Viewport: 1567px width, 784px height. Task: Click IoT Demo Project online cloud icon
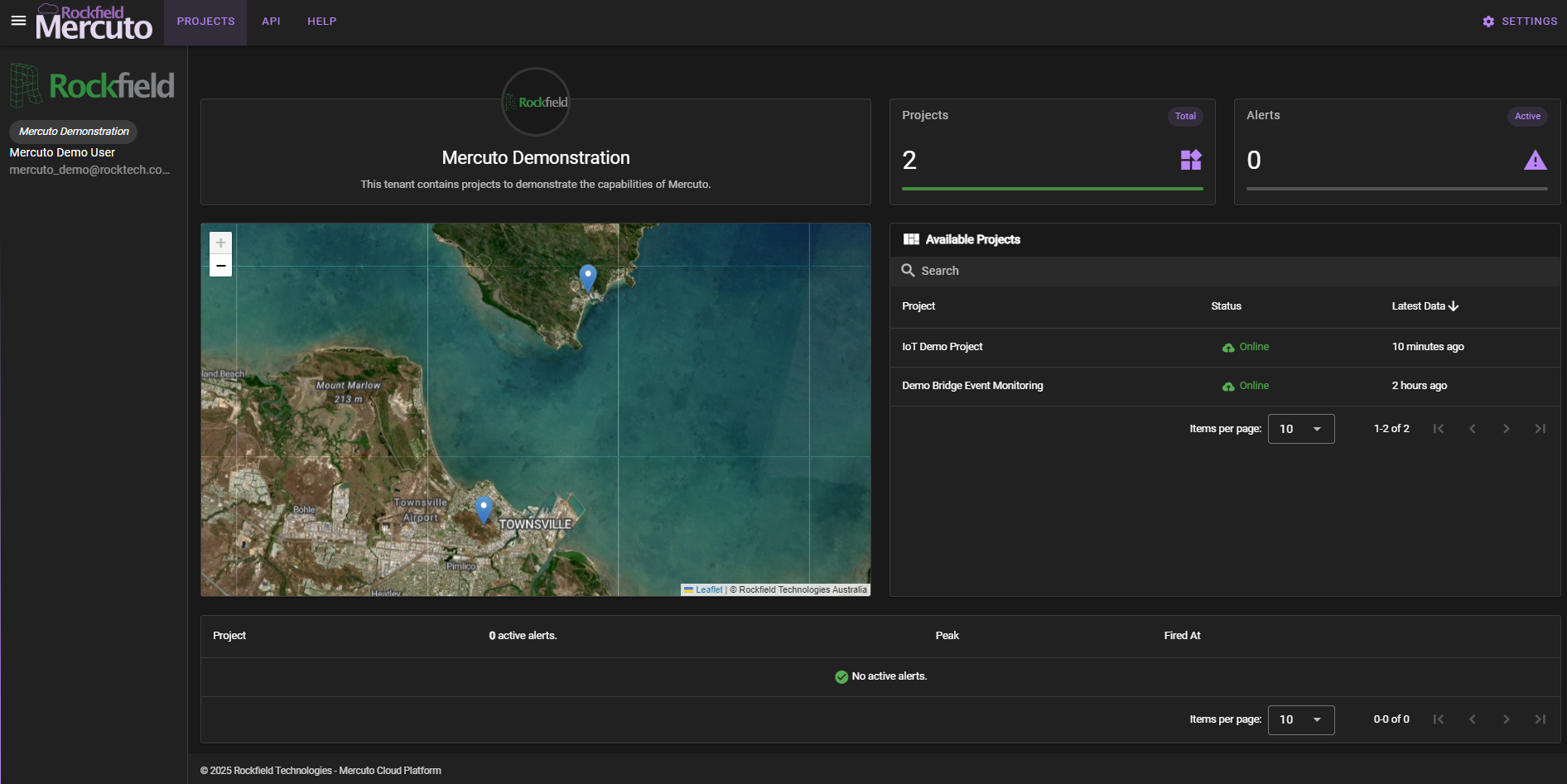[x=1228, y=348]
